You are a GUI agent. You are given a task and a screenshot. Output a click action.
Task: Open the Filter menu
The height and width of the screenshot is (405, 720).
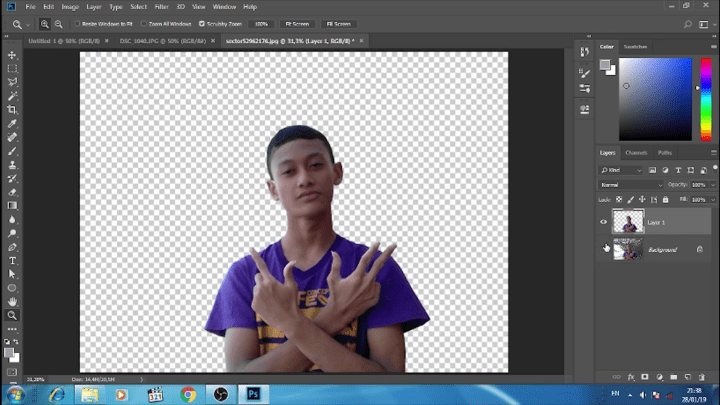(x=161, y=6)
